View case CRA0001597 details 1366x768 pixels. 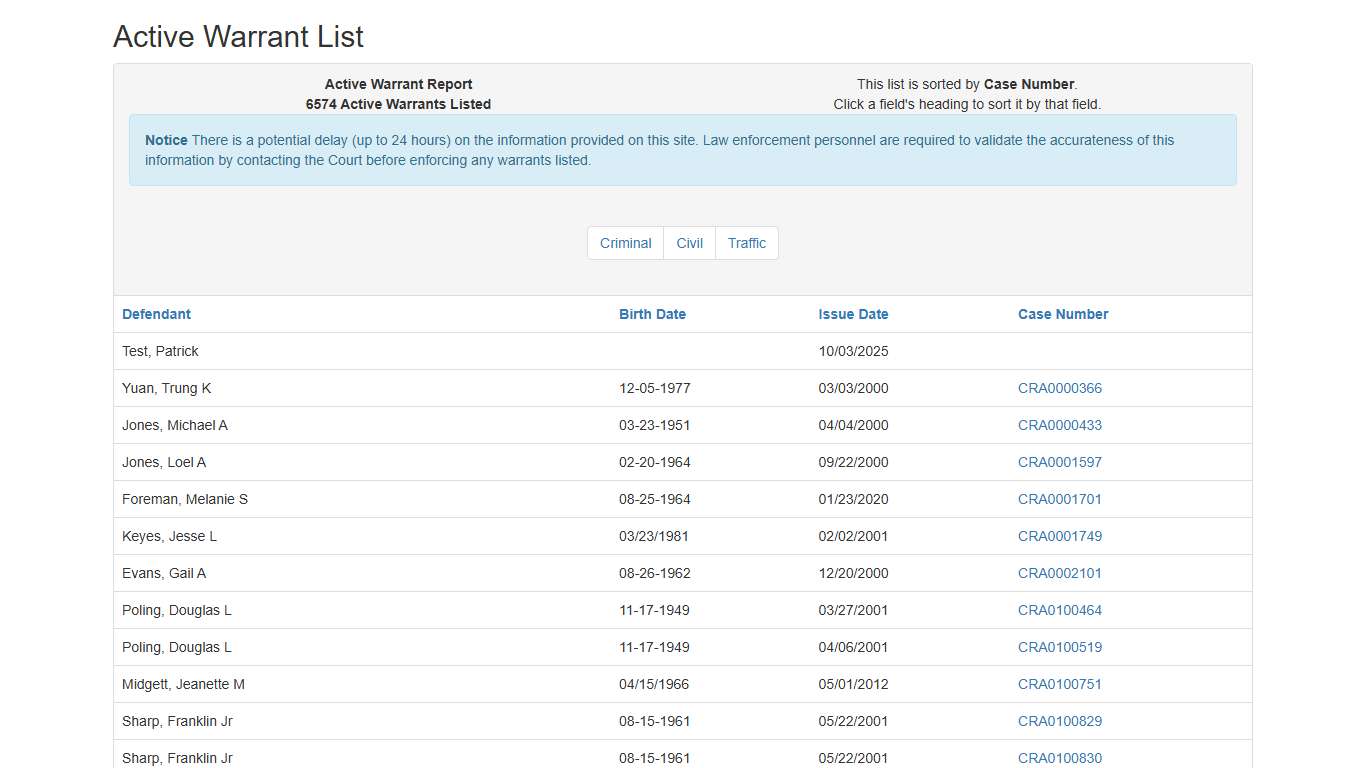[x=1059, y=462]
